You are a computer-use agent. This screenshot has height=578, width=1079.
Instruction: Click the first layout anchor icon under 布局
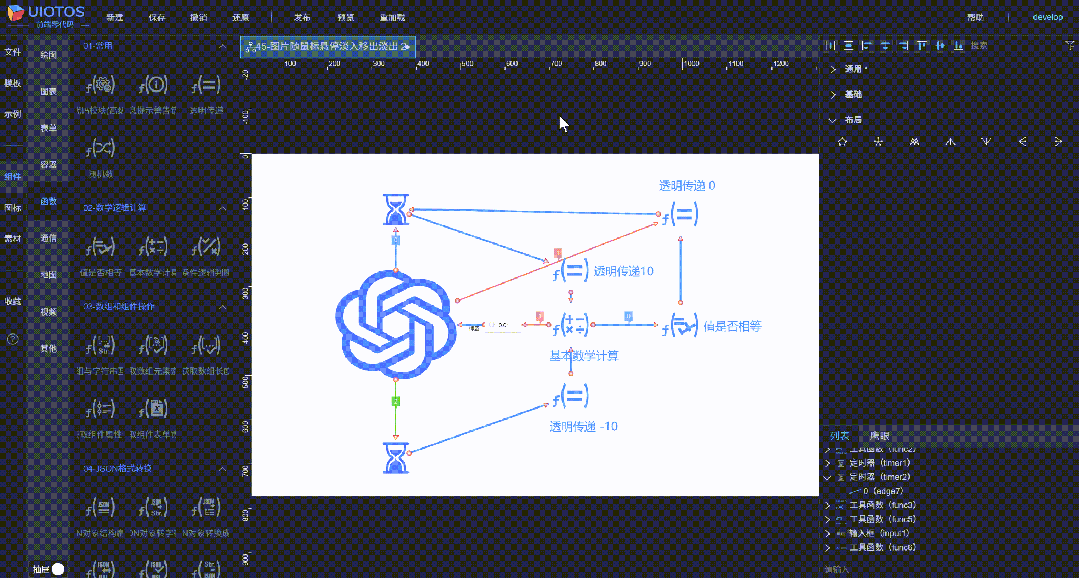point(842,142)
